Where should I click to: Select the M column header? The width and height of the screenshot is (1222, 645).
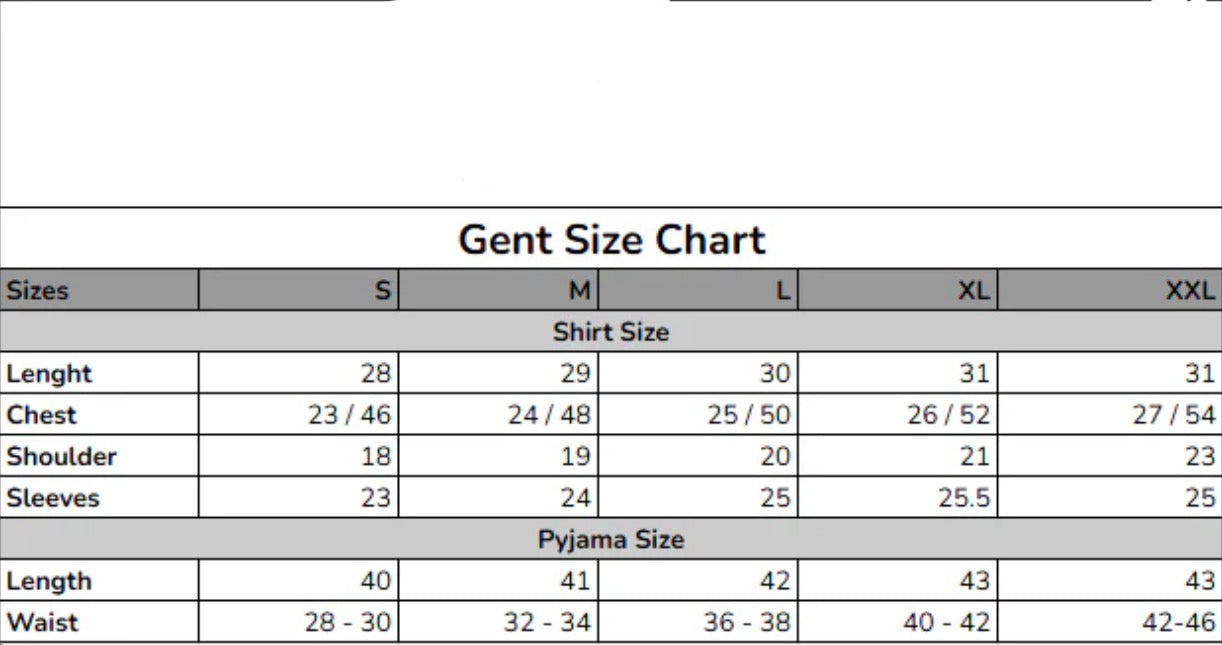pos(498,290)
